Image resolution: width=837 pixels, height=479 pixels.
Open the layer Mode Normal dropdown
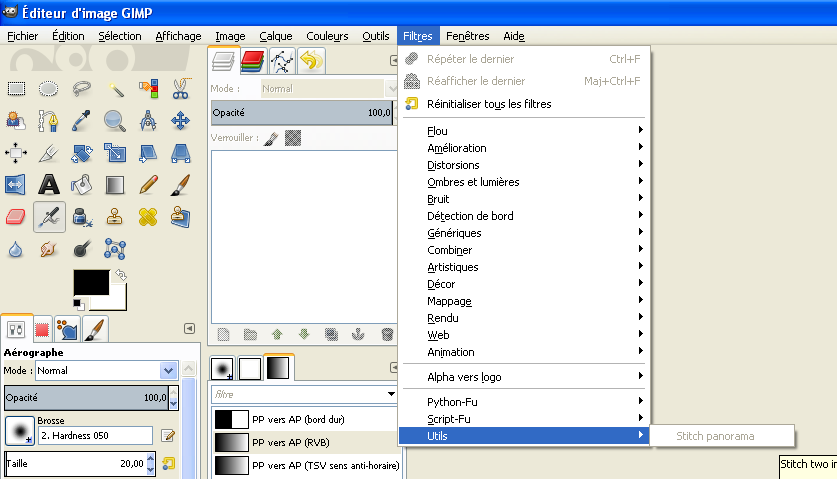[x=328, y=89]
